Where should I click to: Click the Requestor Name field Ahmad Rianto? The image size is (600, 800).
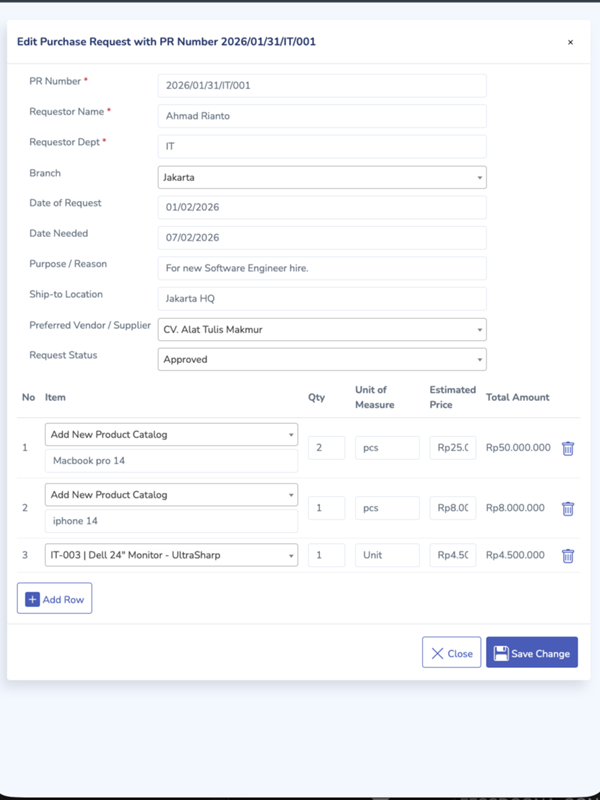(x=322, y=116)
